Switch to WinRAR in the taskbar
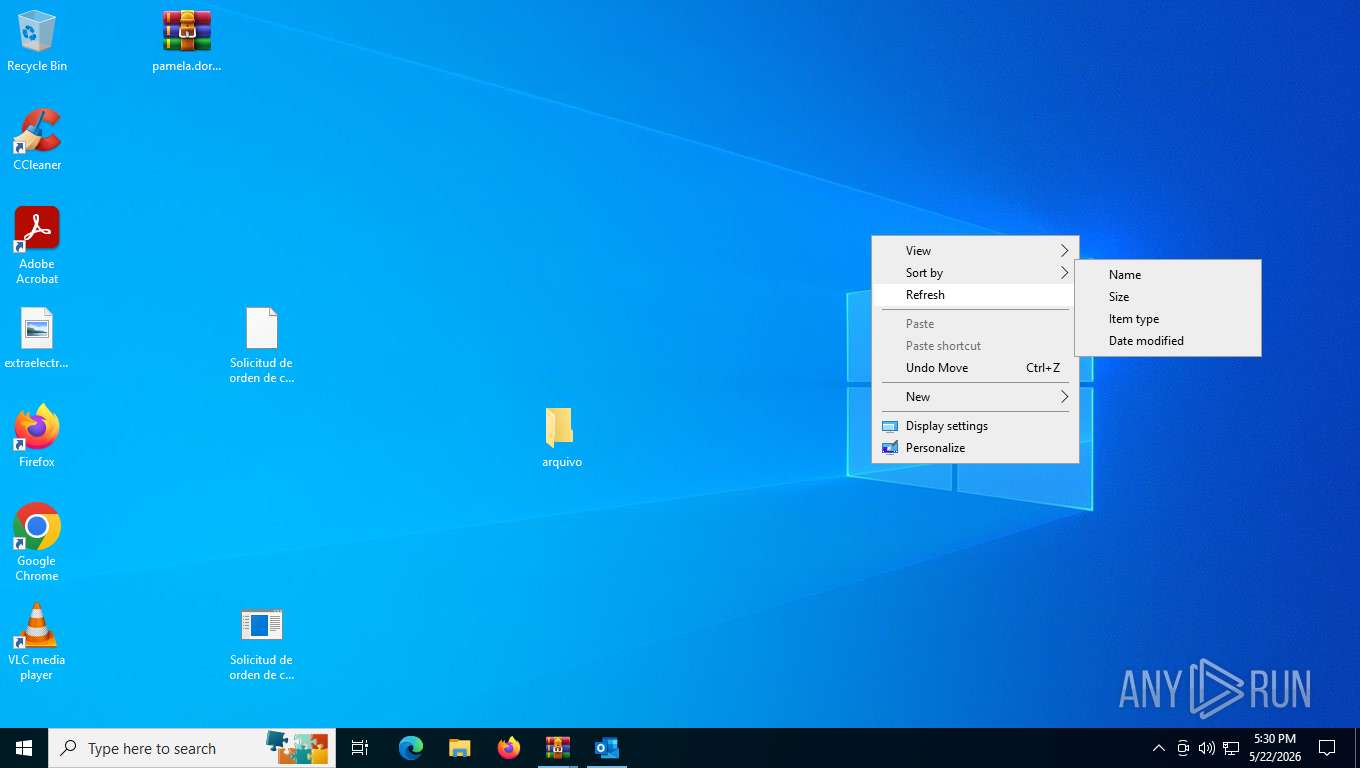Image resolution: width=1360 pixels, height=768 pixels. (x=557, y=748)
